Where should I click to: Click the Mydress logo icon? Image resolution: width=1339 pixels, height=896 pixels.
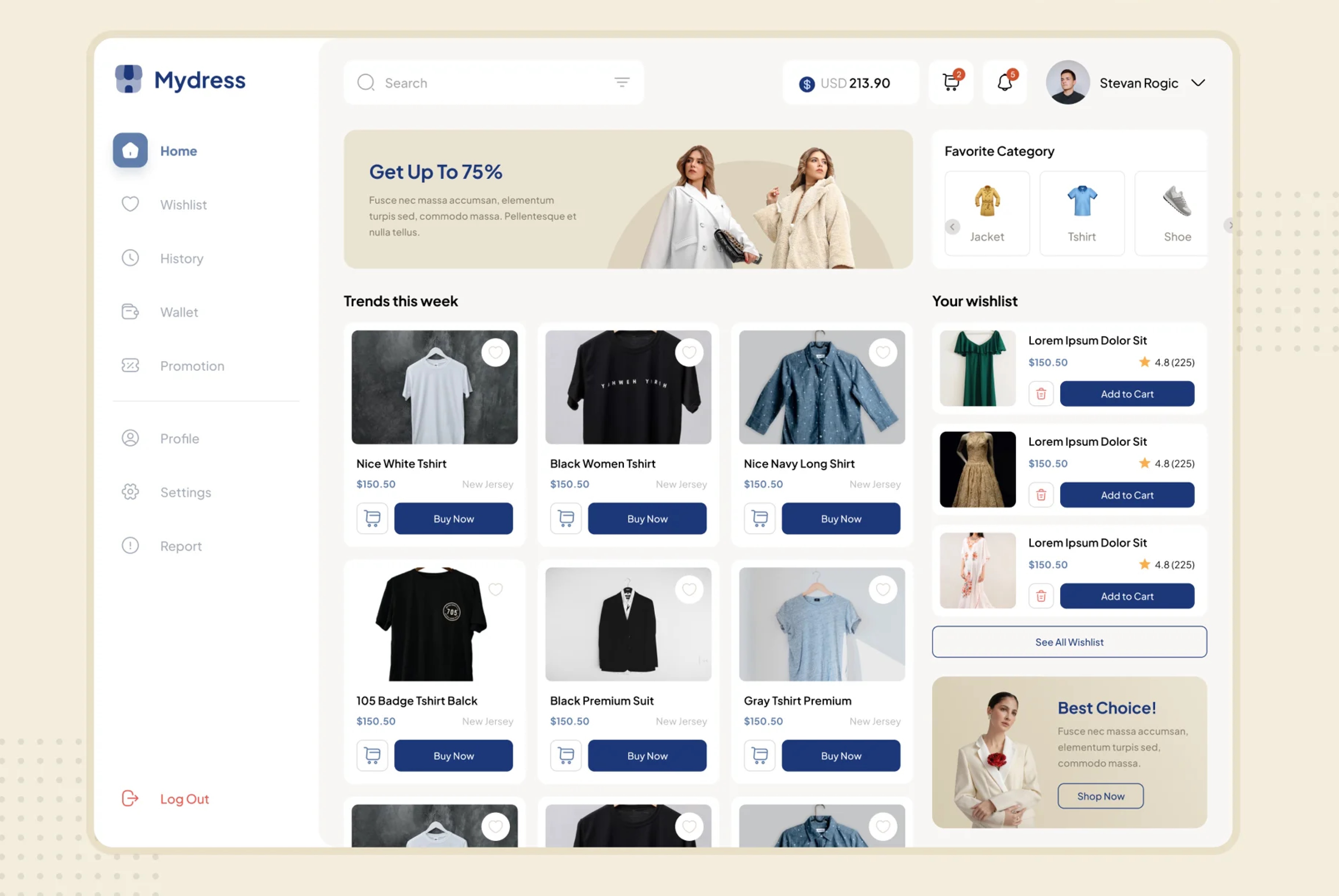point(129,79)
